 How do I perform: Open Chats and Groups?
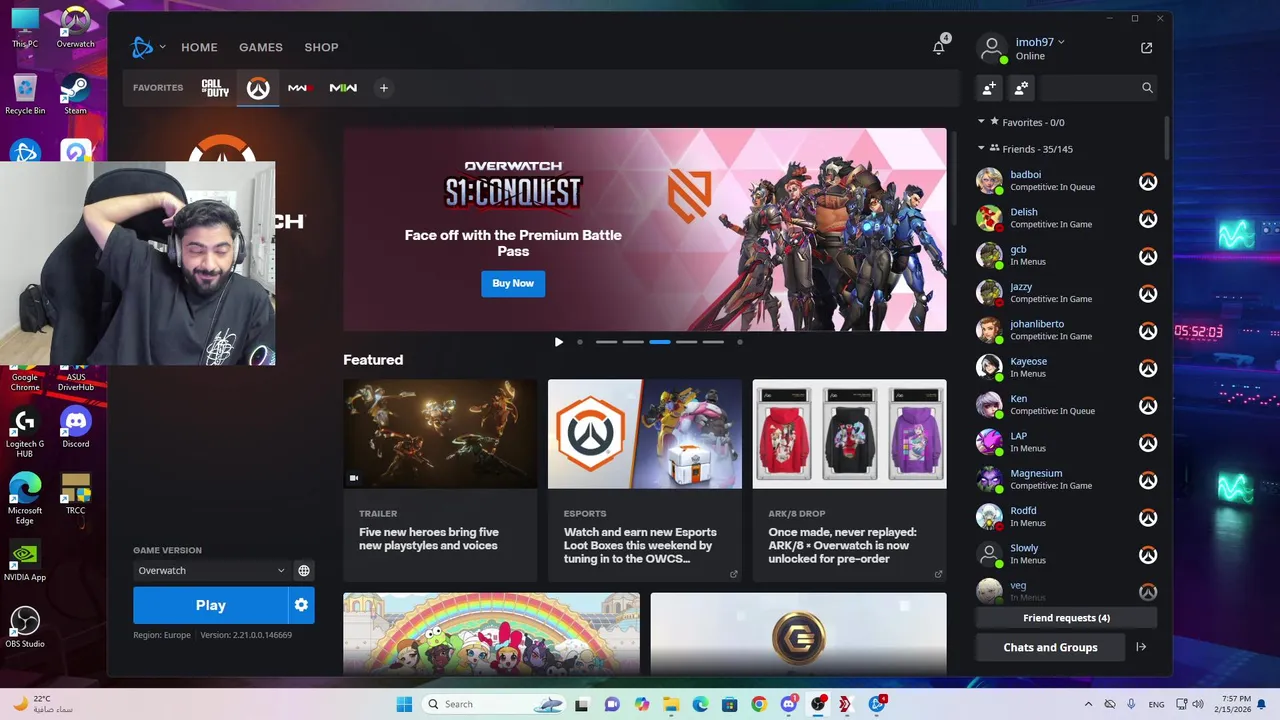[x=1050, y=647]
